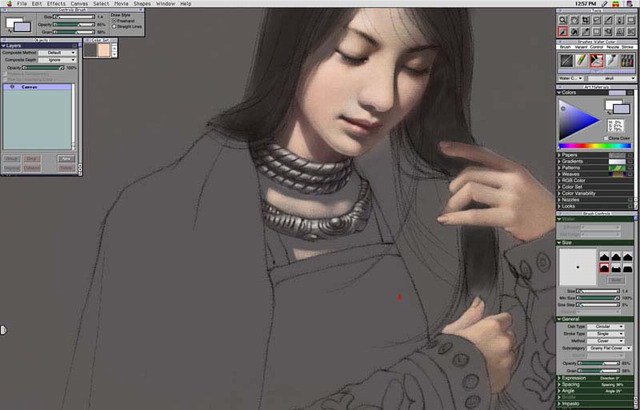Choose the white brush category icon
This screenshot has width=640, height=410.
[x=611, y=61]
